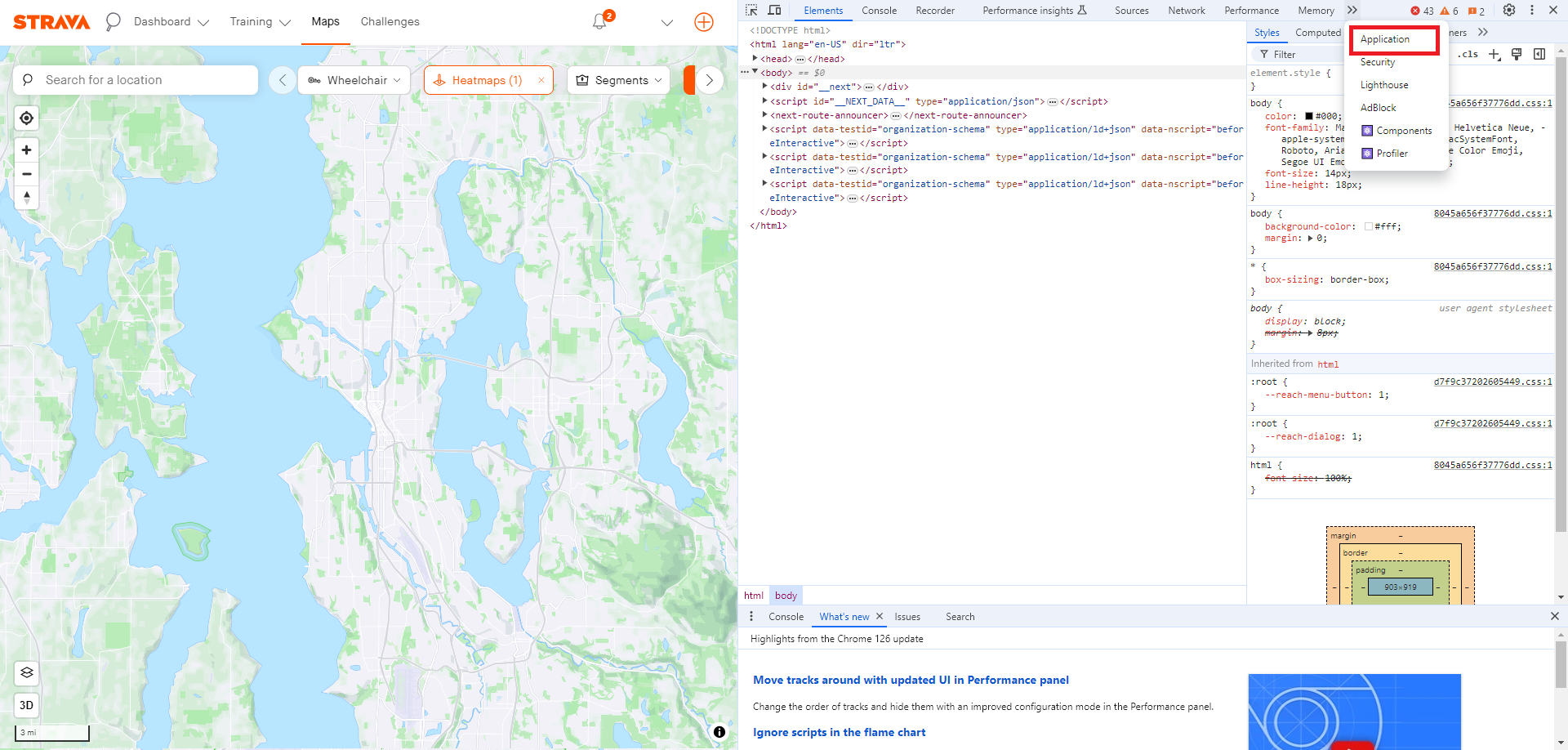Show more Styles pane tabs
Screen dimensions: 1568x750
coord(1483,33)
